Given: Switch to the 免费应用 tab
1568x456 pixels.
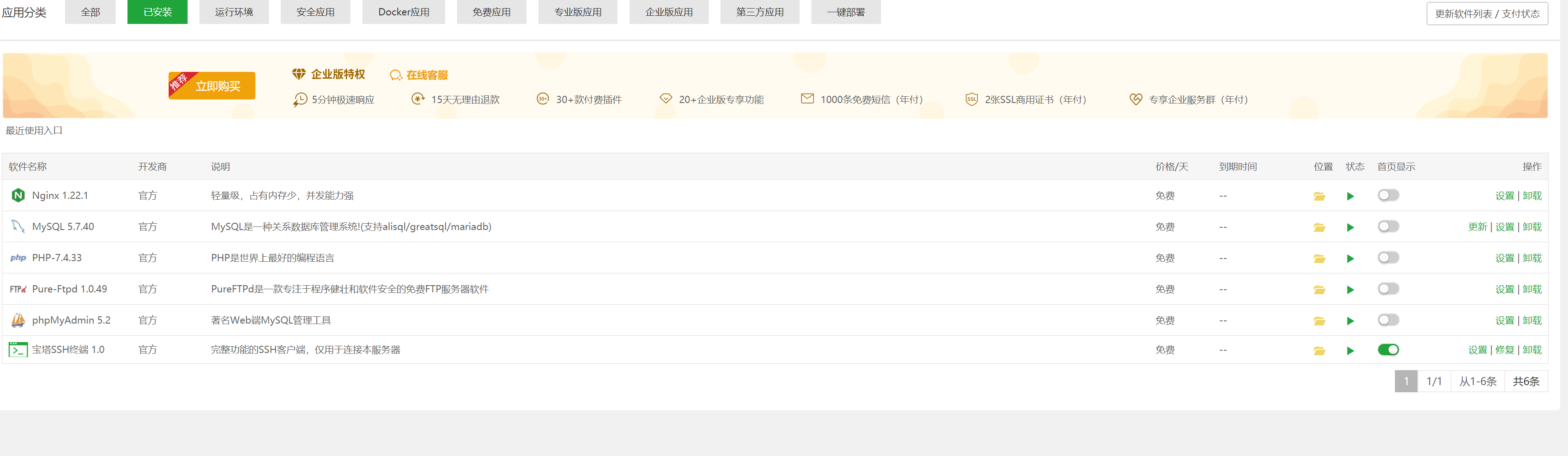Looking at the screenshot, I should point(491,12).
